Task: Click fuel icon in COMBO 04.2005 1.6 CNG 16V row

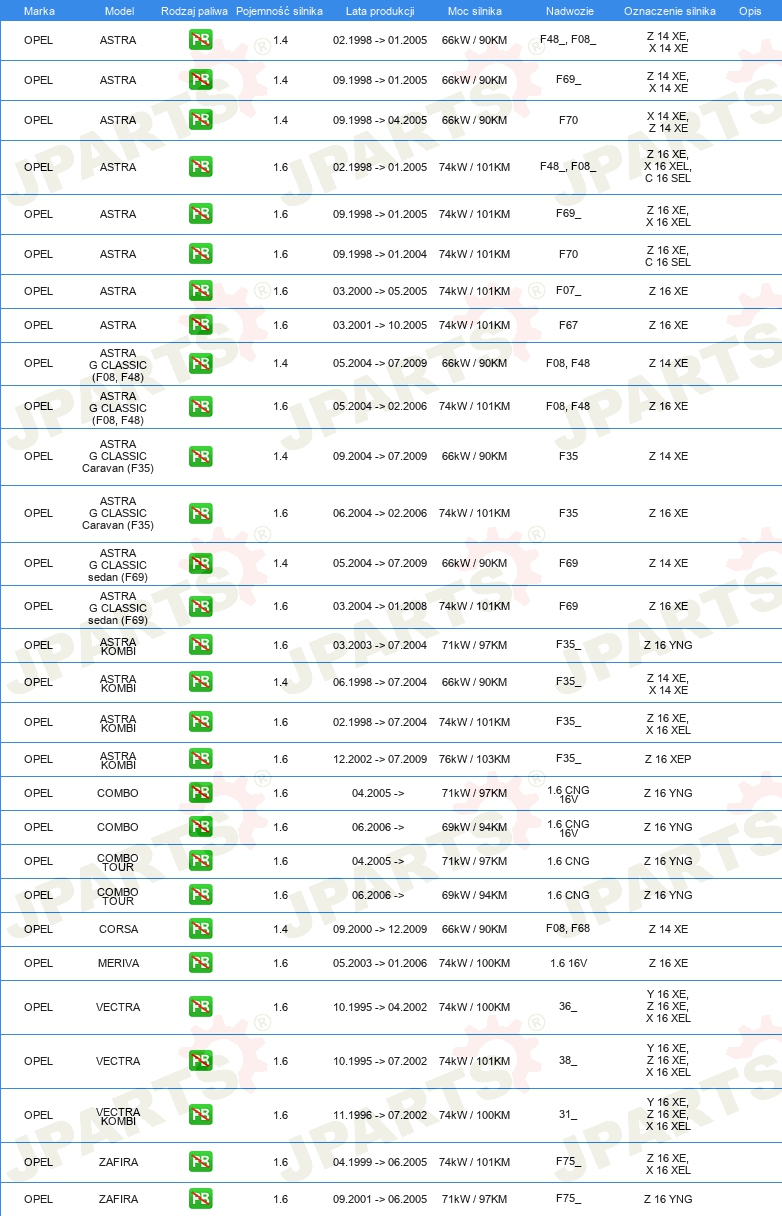Action: coord(201,793)
